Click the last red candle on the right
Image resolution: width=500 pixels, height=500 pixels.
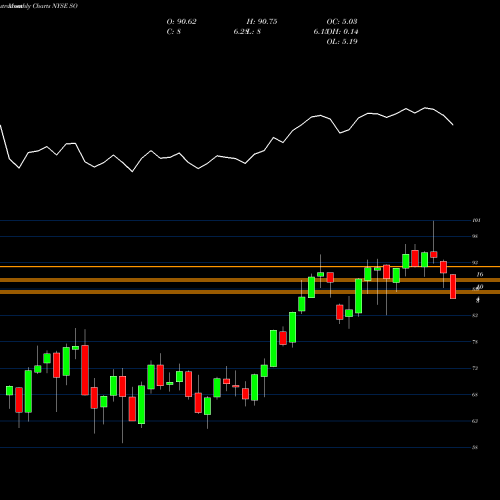[453, 286]
